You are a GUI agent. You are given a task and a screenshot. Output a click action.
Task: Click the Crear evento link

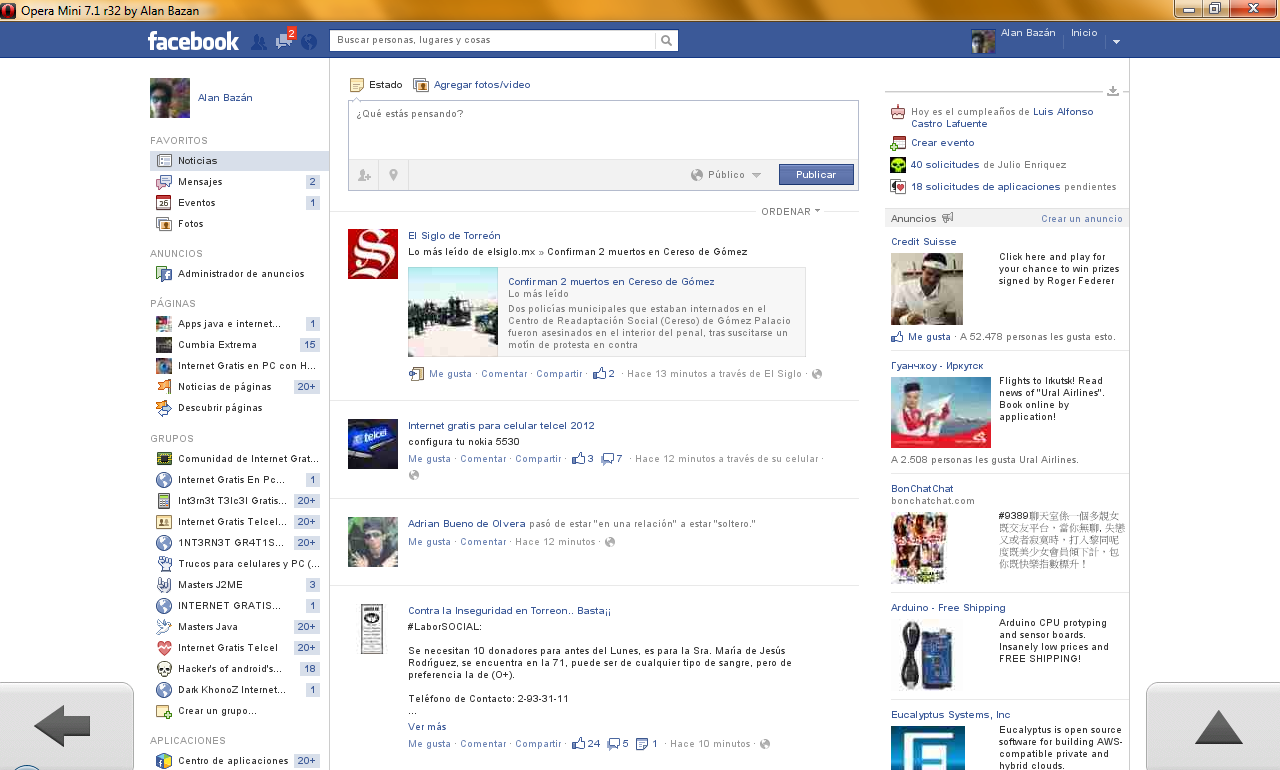point(942,143)
